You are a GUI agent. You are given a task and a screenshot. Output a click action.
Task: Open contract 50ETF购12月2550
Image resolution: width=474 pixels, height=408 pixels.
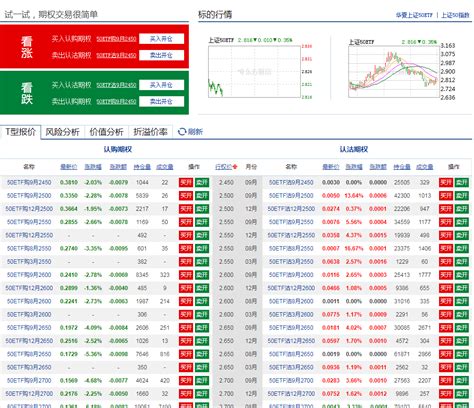coord(29,235)
